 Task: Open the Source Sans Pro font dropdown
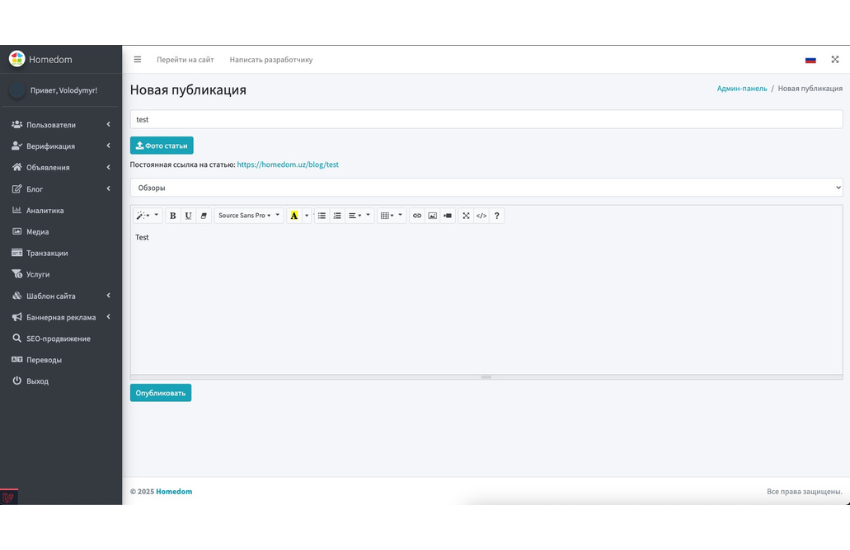click(249, 216)
